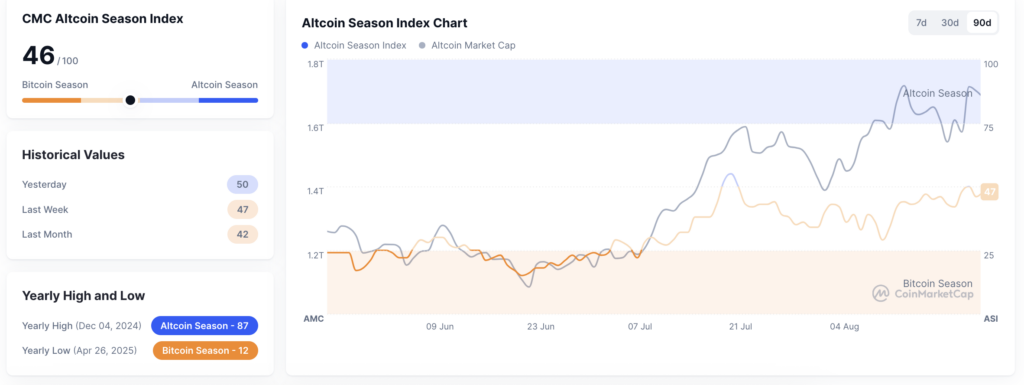
Task: Select the 30d chart range
Action: (x=950, y=23)
